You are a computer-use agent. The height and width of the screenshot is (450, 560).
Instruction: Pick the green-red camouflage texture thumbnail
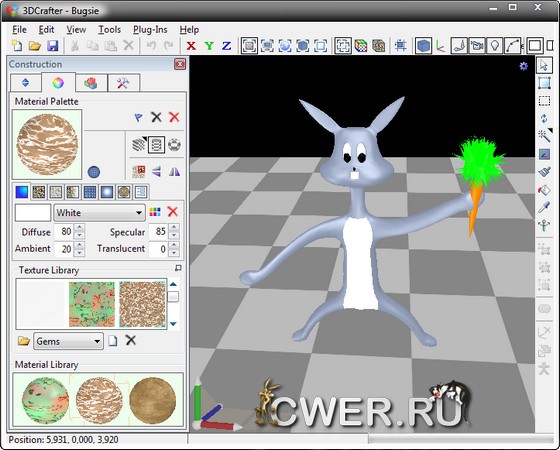coord(92,304)
